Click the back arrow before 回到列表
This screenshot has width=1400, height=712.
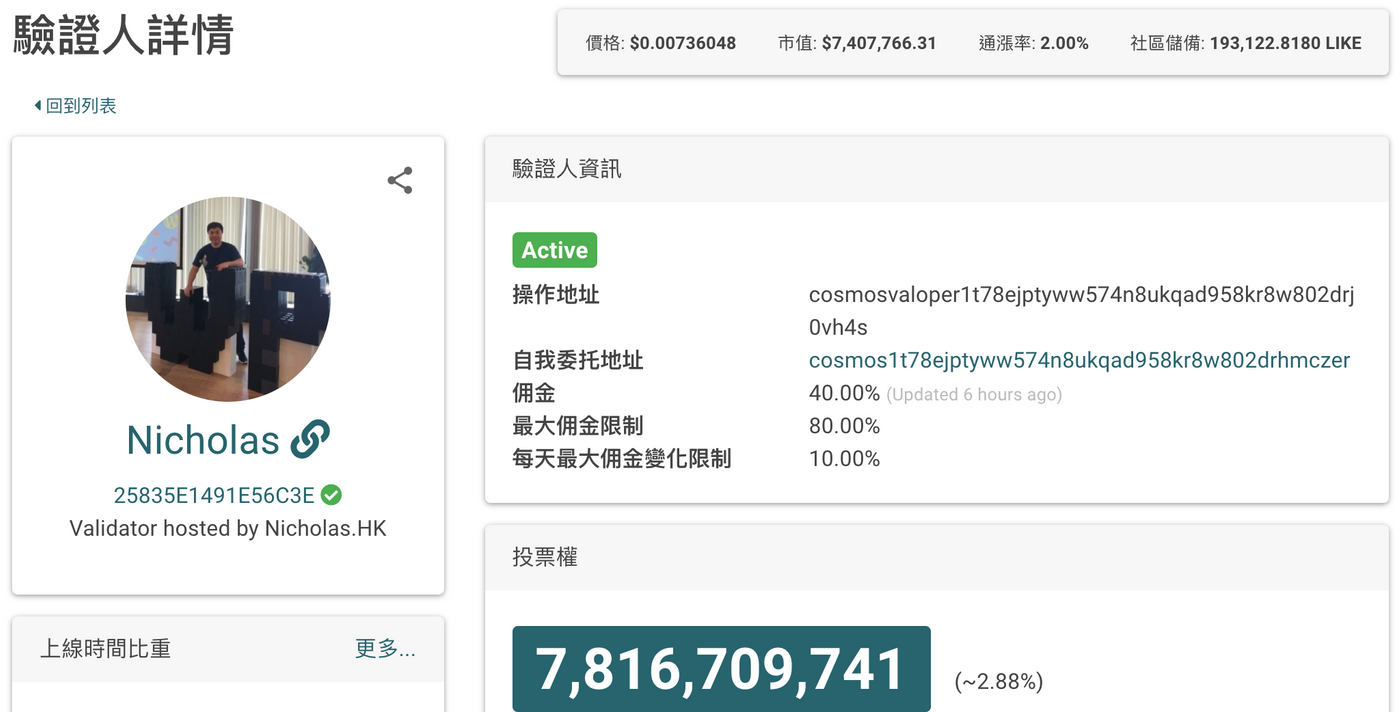click(x=38, y=105)
